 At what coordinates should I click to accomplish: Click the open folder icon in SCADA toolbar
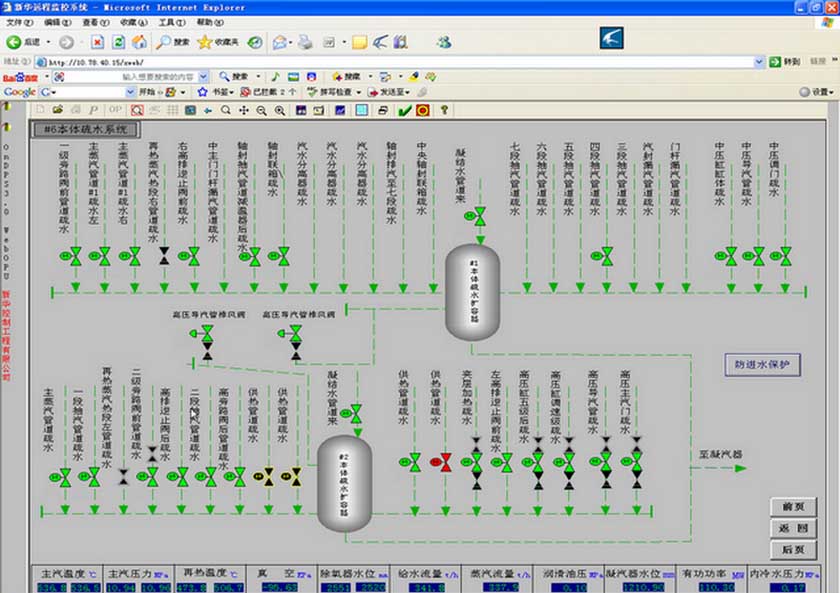[x=57, y=109]
